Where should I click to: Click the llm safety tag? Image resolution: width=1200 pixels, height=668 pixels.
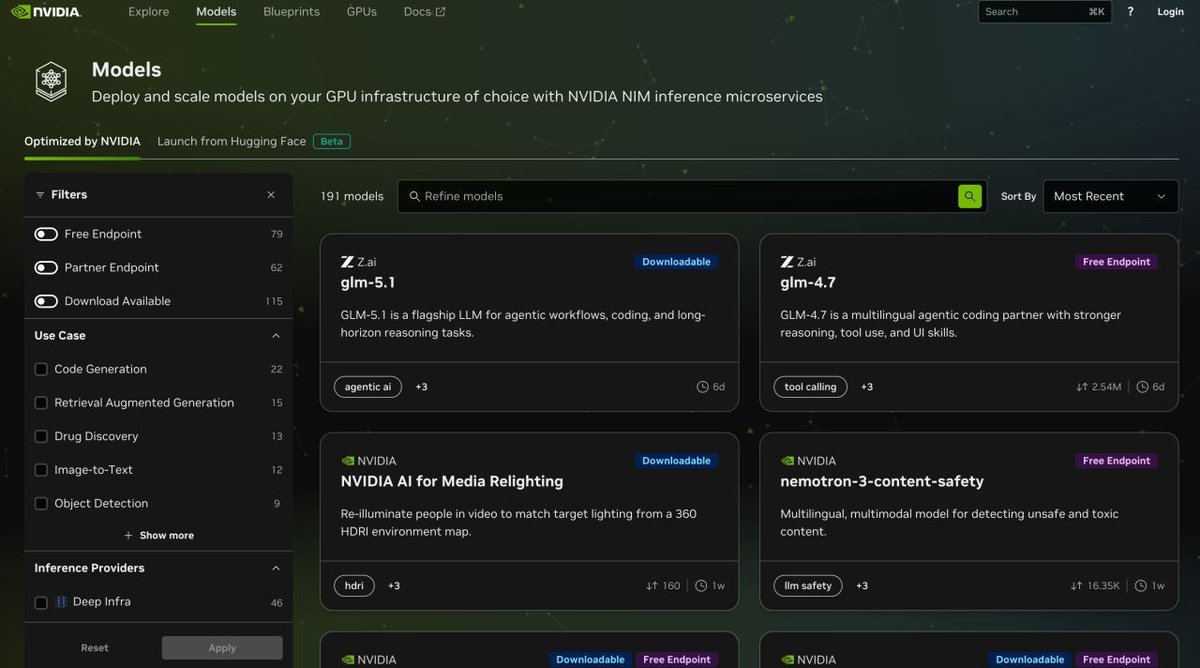click(808, 586)
